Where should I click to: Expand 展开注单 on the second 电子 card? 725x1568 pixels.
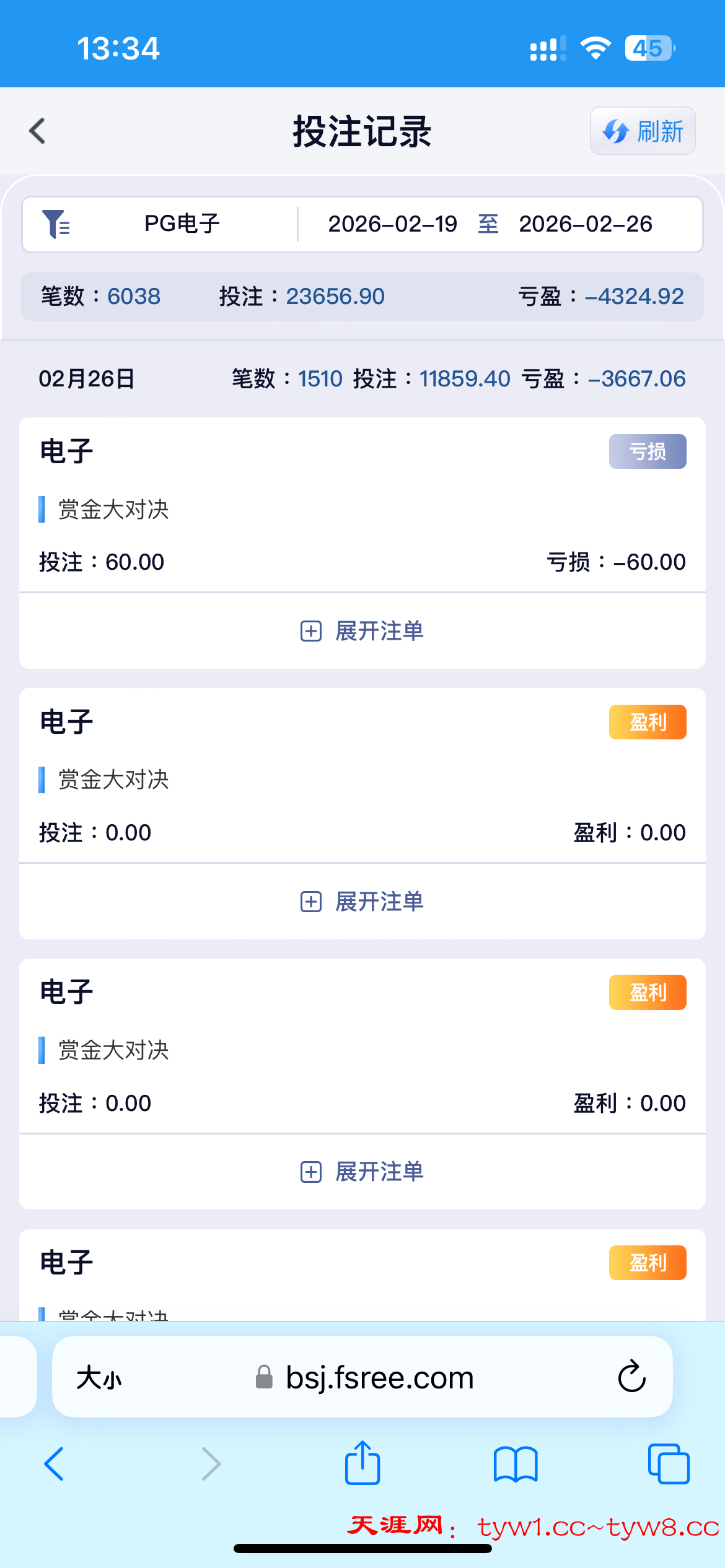[362, 902]
